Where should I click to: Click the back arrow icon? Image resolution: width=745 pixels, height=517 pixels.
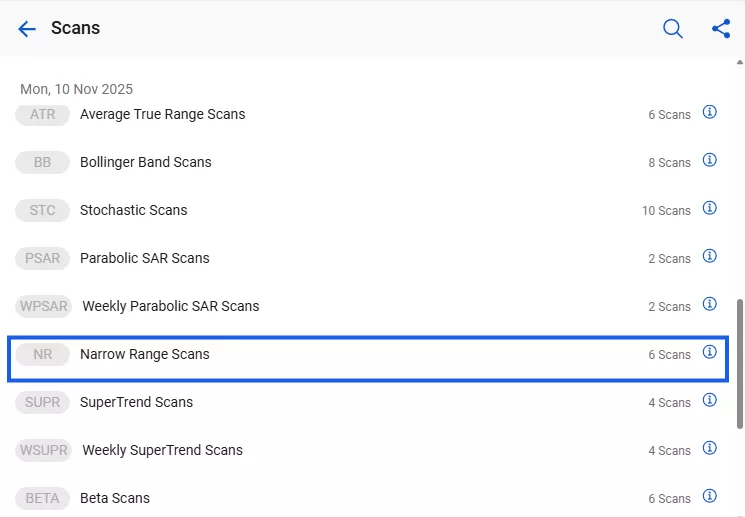click(x=27, y=29)
